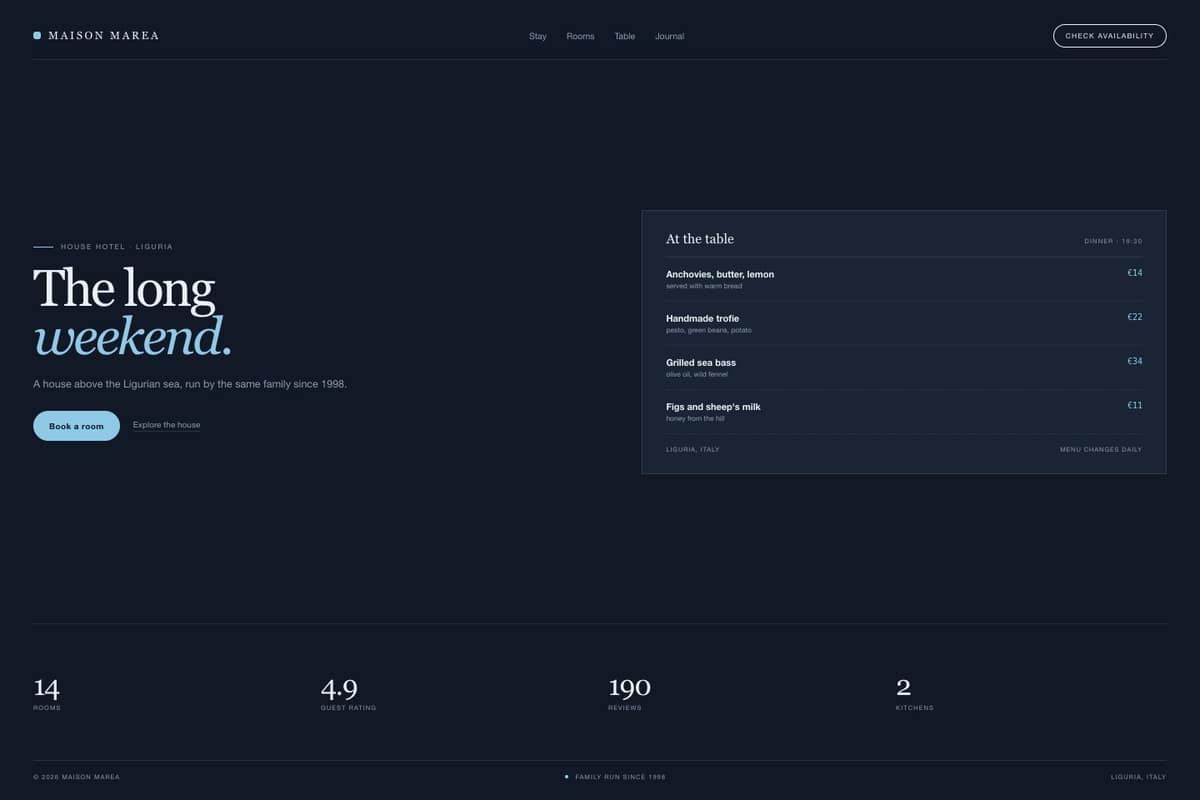
Task: Click the €11 price
Action: click(1134, 405)
